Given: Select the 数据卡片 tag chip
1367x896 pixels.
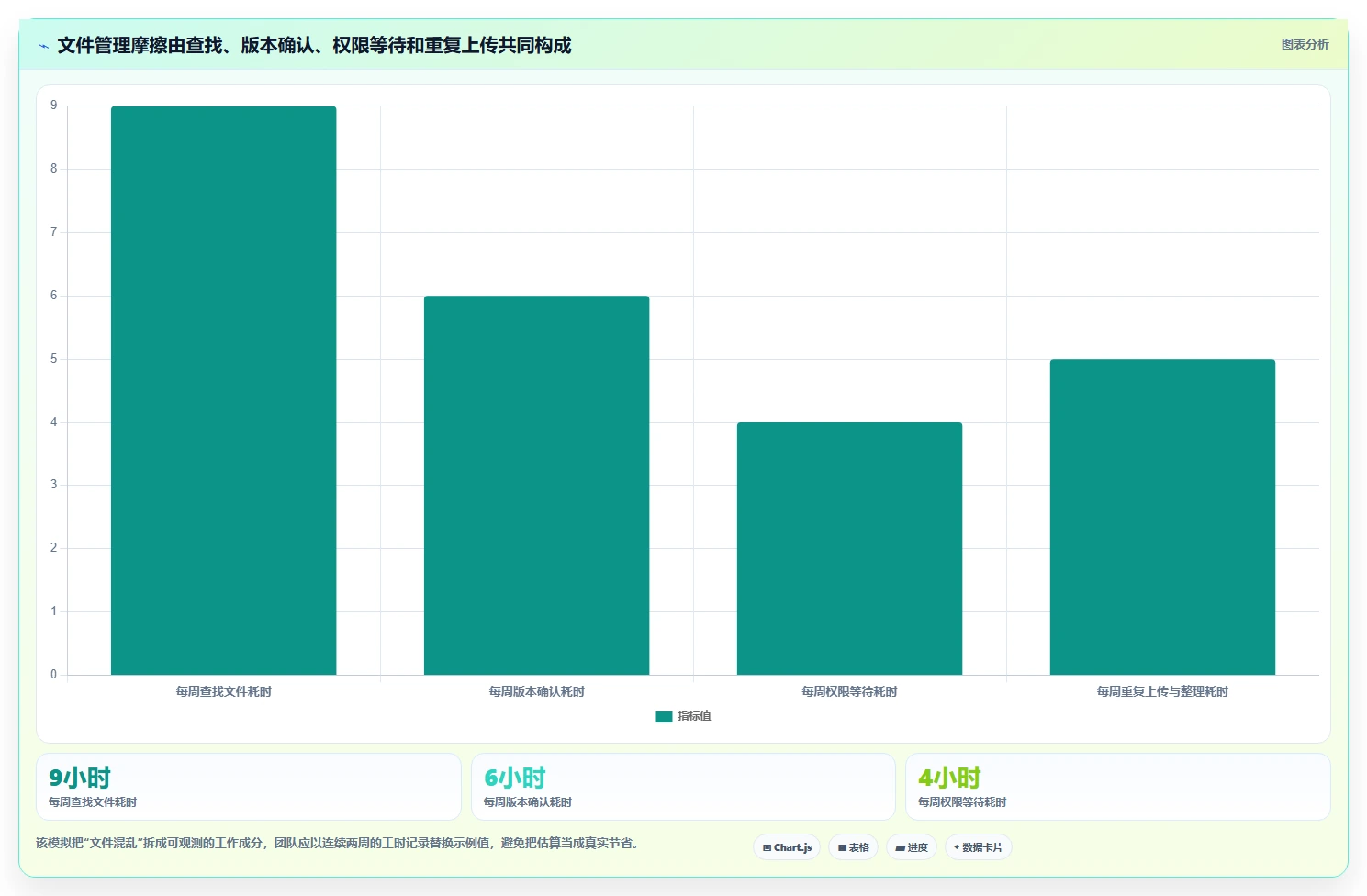Looking at the screenshot, I should point(979,847).
